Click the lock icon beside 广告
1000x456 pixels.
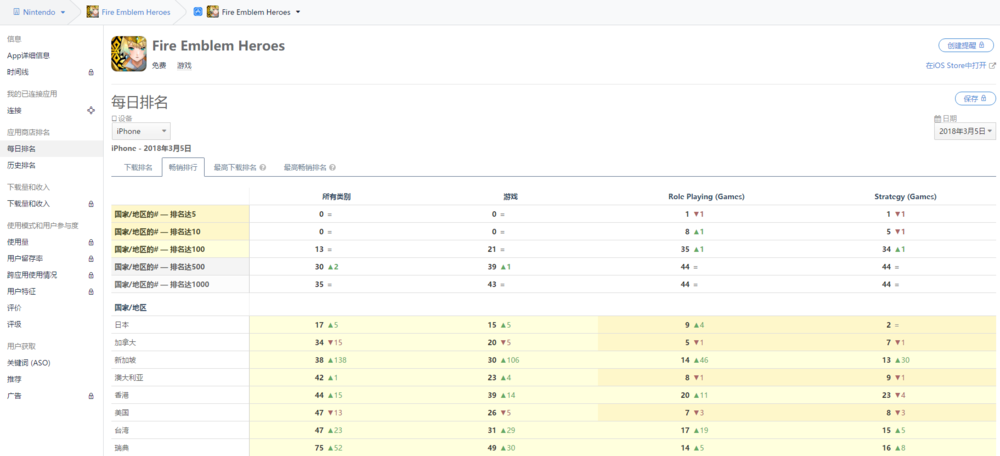(x=91, y=396)
